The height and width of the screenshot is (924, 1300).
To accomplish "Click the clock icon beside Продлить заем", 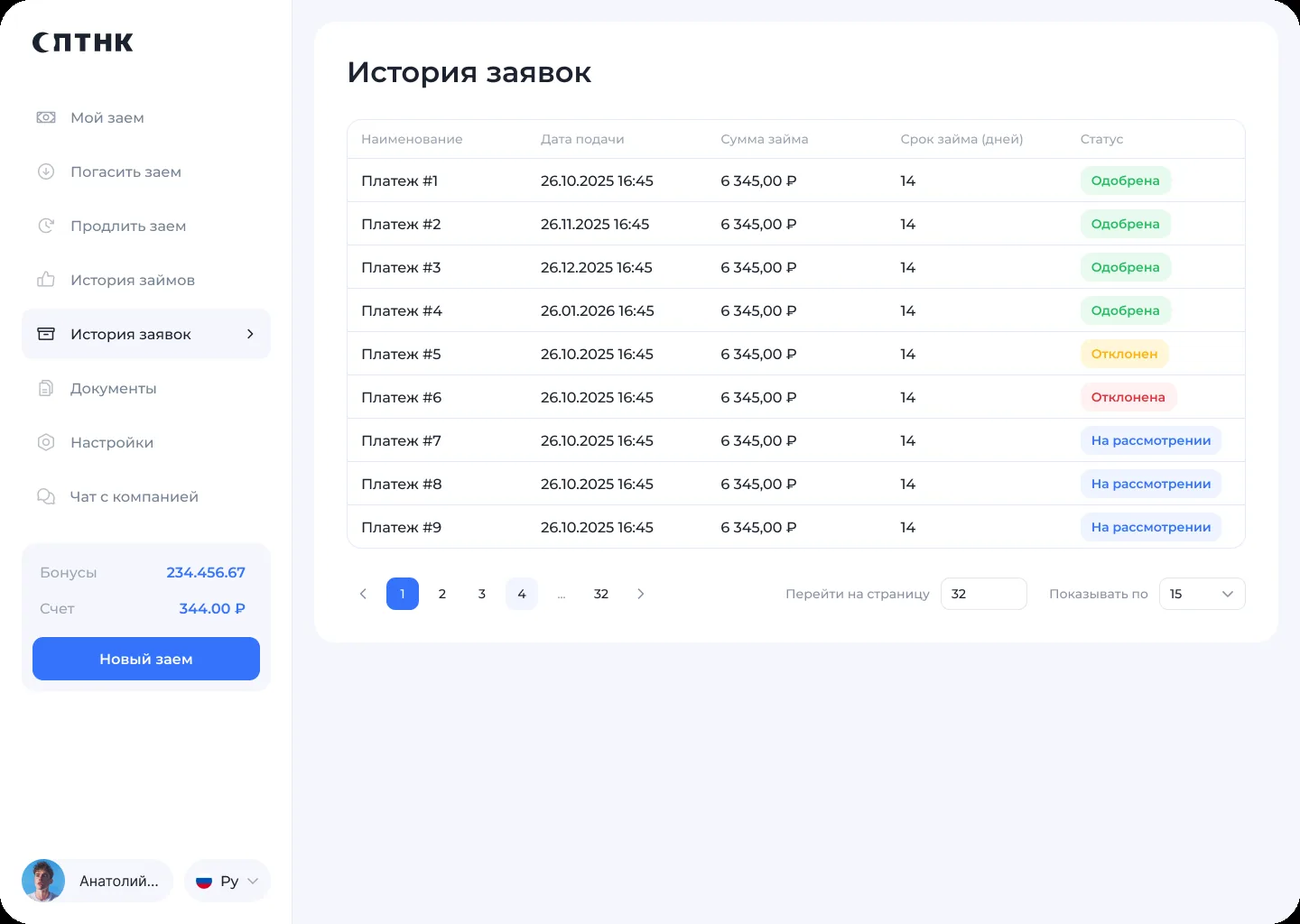I will [x=46, y=226].
